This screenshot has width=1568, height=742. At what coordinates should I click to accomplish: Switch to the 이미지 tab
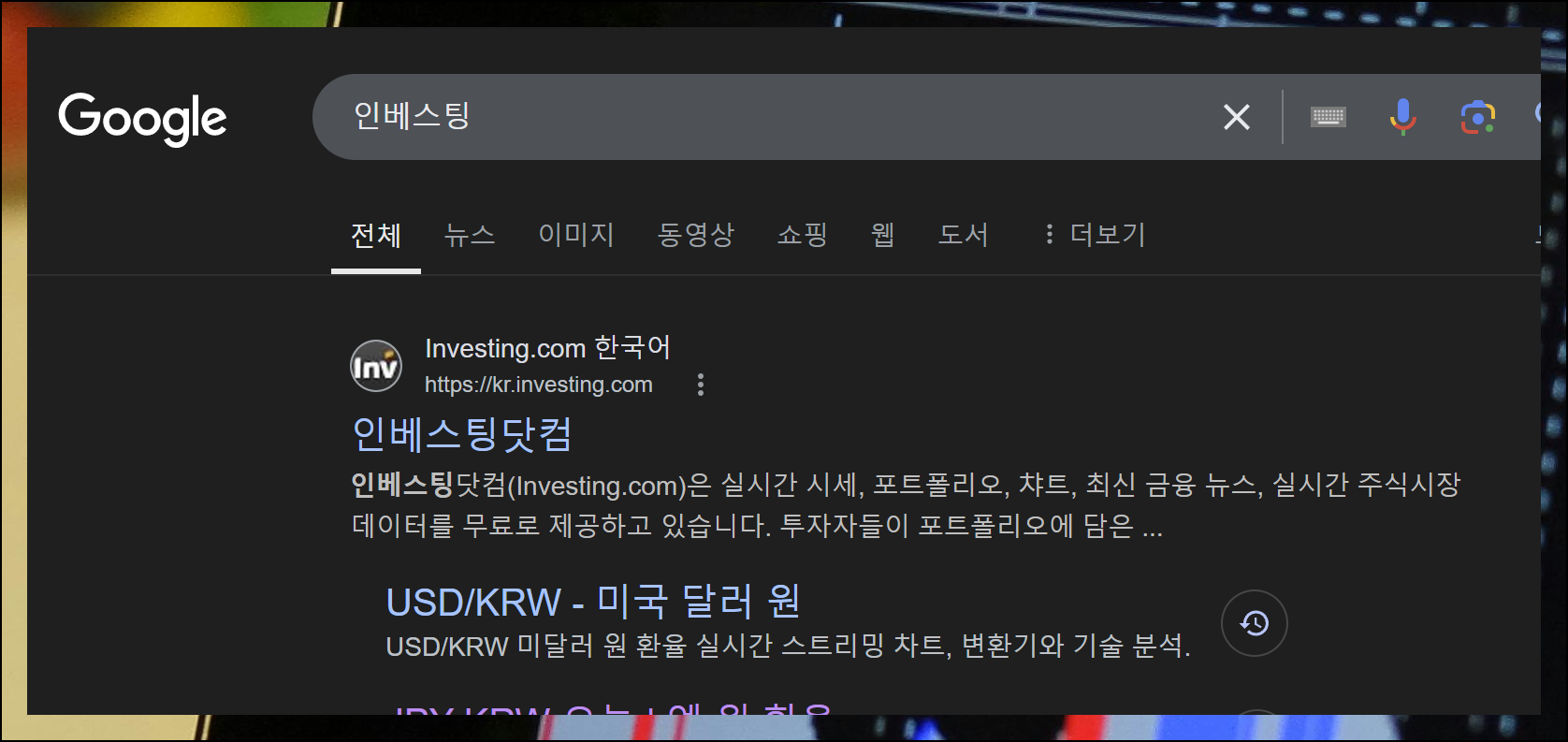pos(576,235)
